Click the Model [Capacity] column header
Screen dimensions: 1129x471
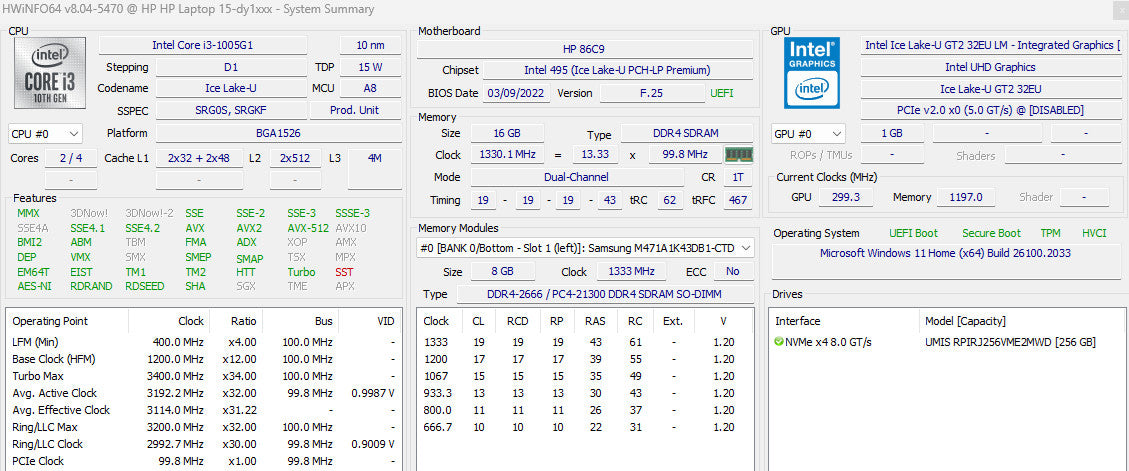point(965,321)
